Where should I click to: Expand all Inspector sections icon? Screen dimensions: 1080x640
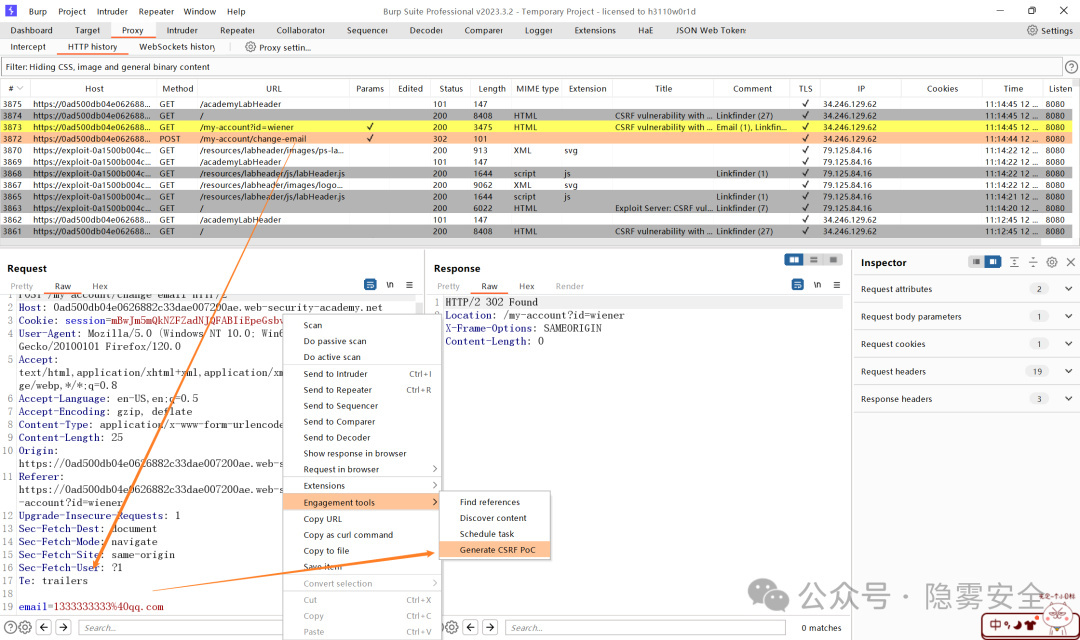(x=1014, y=262)
